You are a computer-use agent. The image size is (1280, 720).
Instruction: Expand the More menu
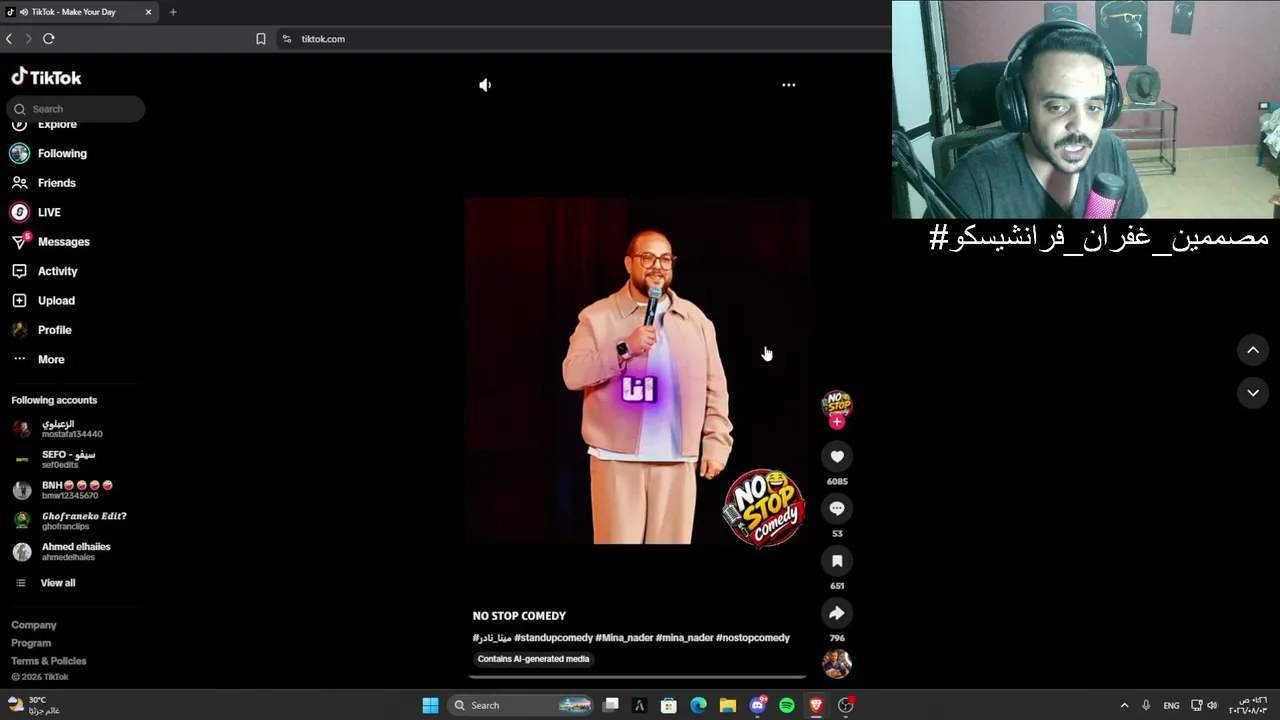click(x=51, y=359)
